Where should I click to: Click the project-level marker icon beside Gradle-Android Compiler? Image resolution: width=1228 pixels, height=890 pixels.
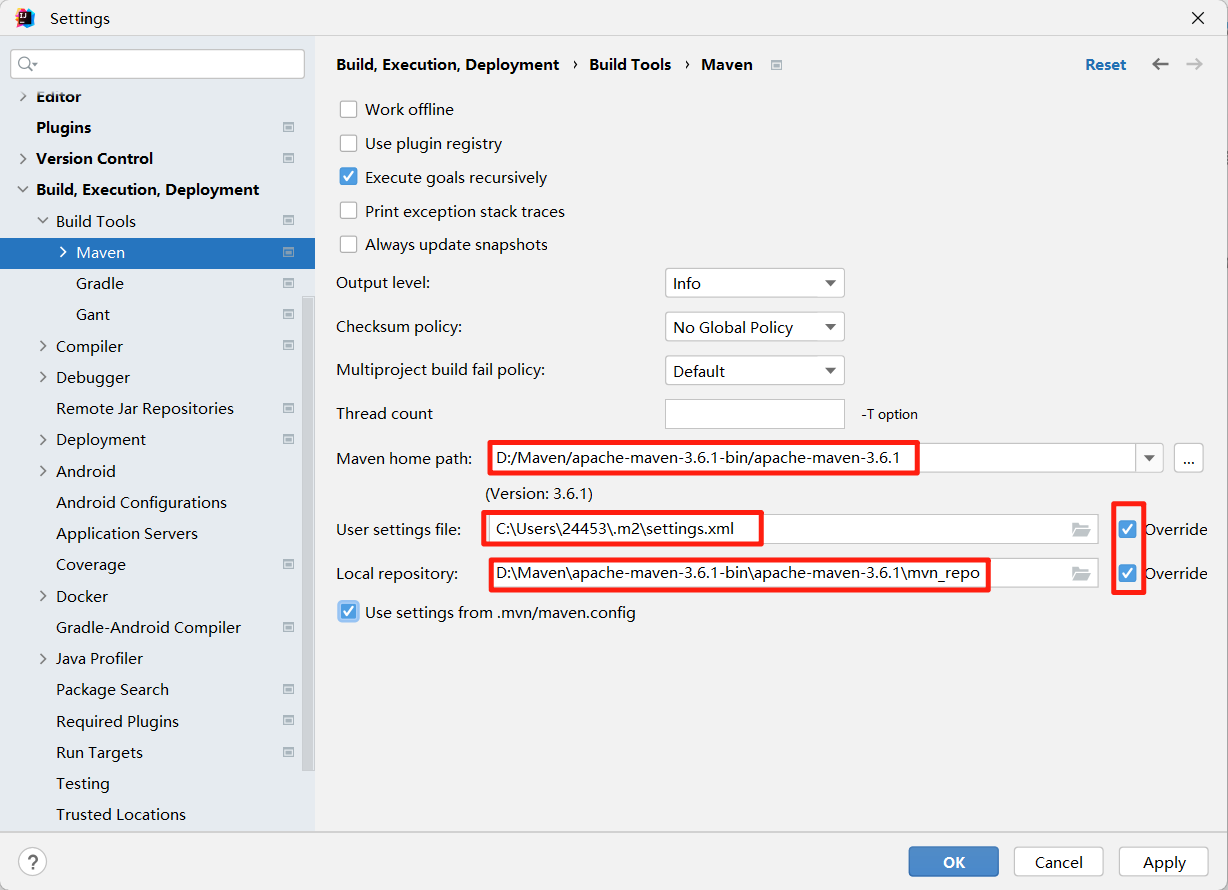tap(288, 627)
